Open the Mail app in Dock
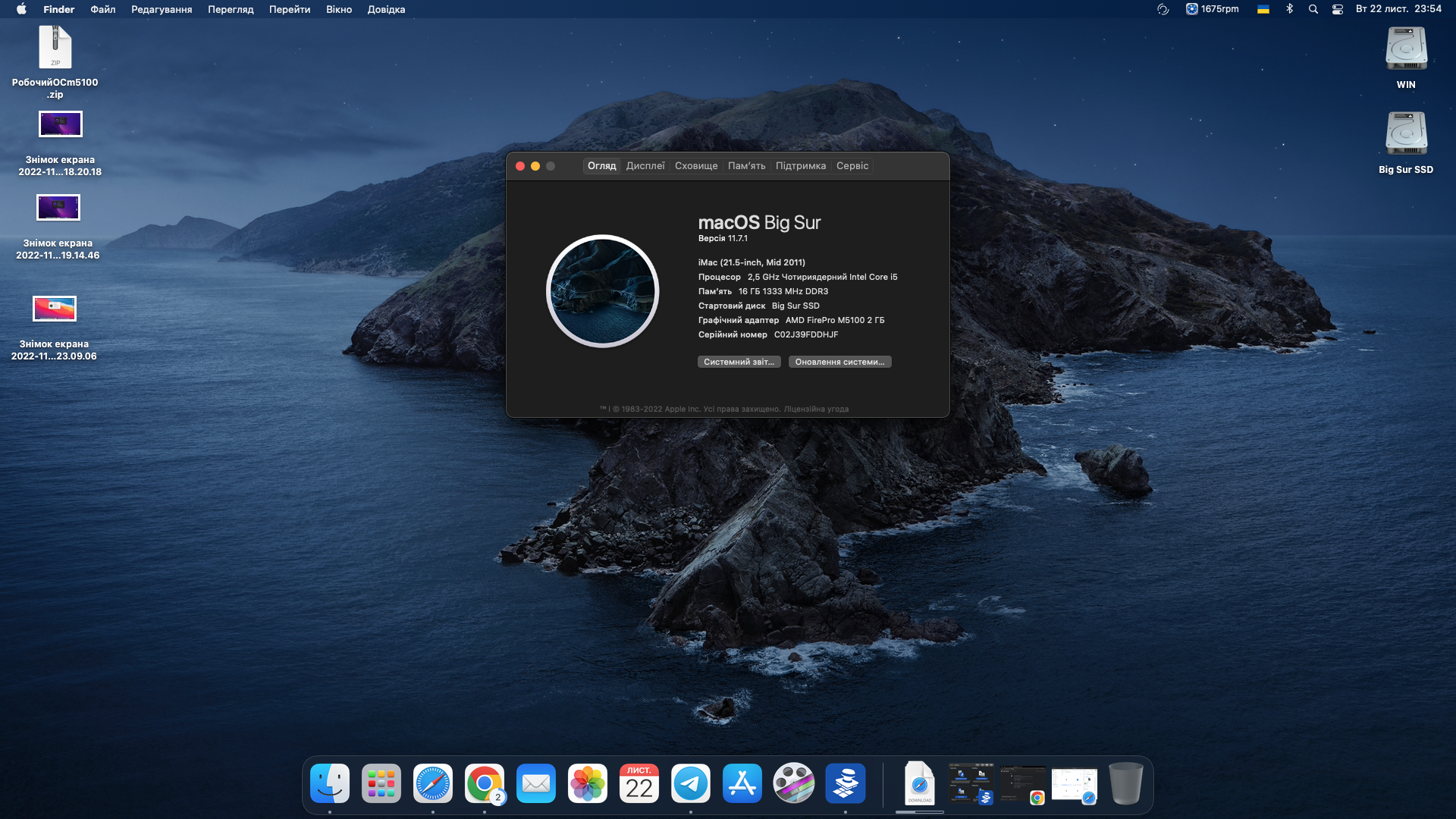Screen dimensions: 1456x819 point(536,783)
